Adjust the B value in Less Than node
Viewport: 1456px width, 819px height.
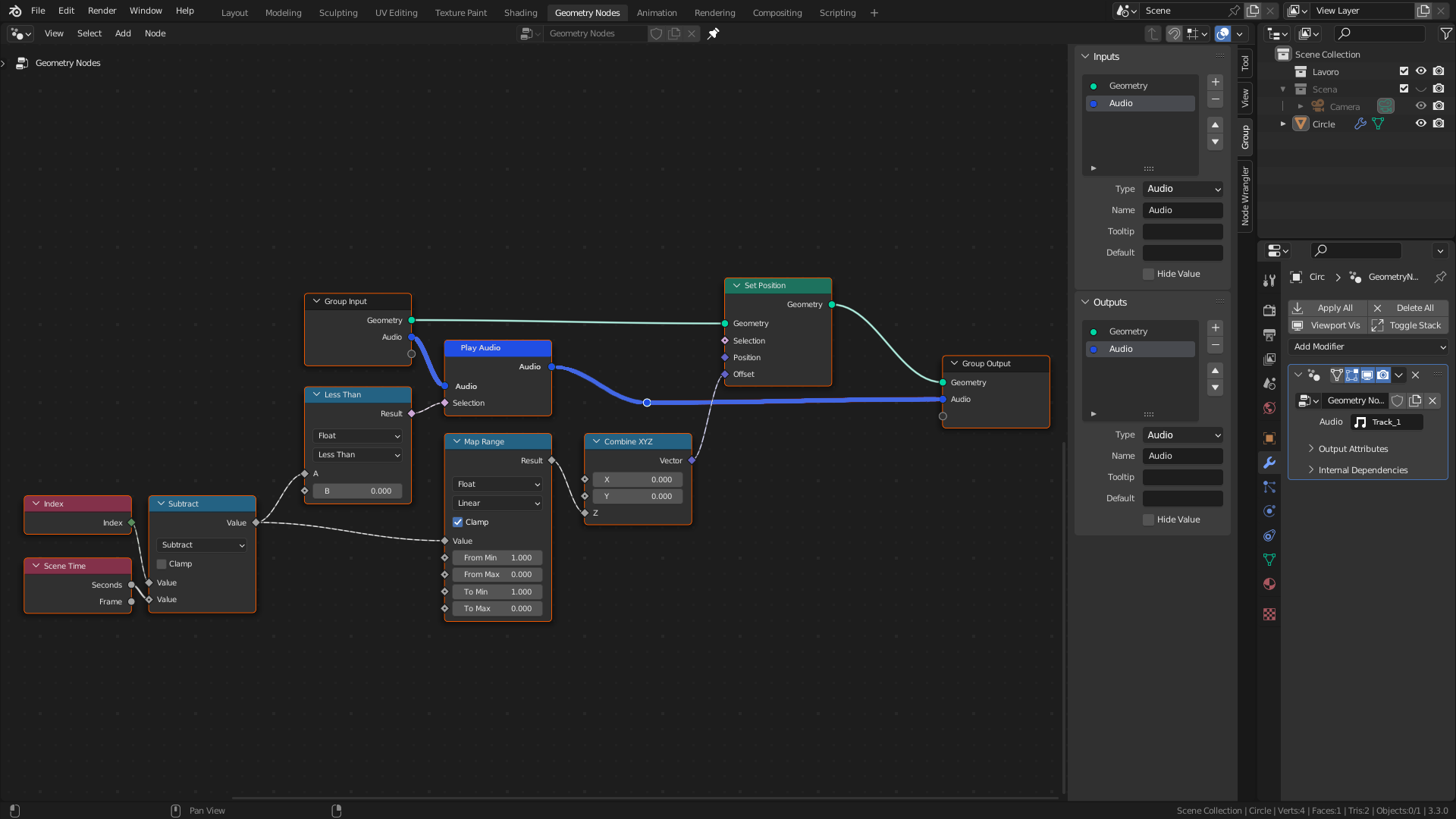(357, 491)
